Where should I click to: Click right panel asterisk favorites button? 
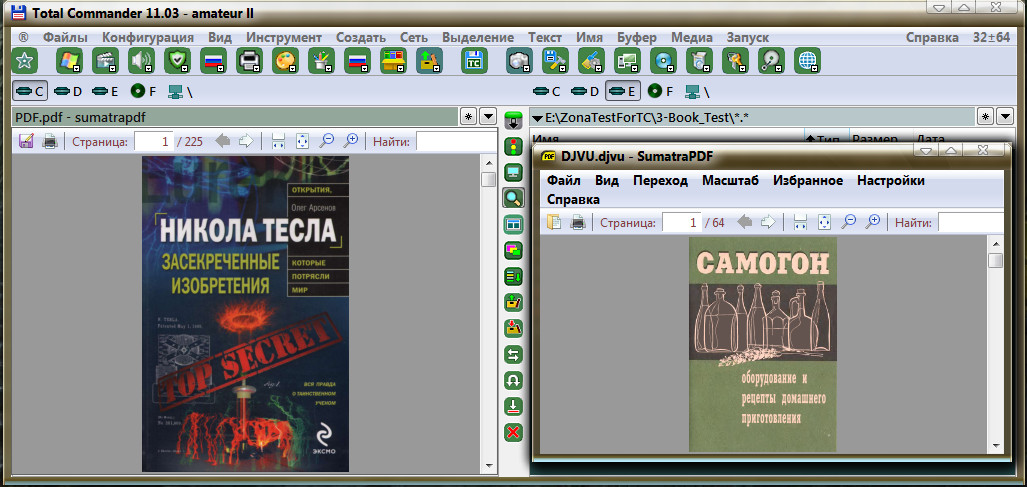point(986,117)
